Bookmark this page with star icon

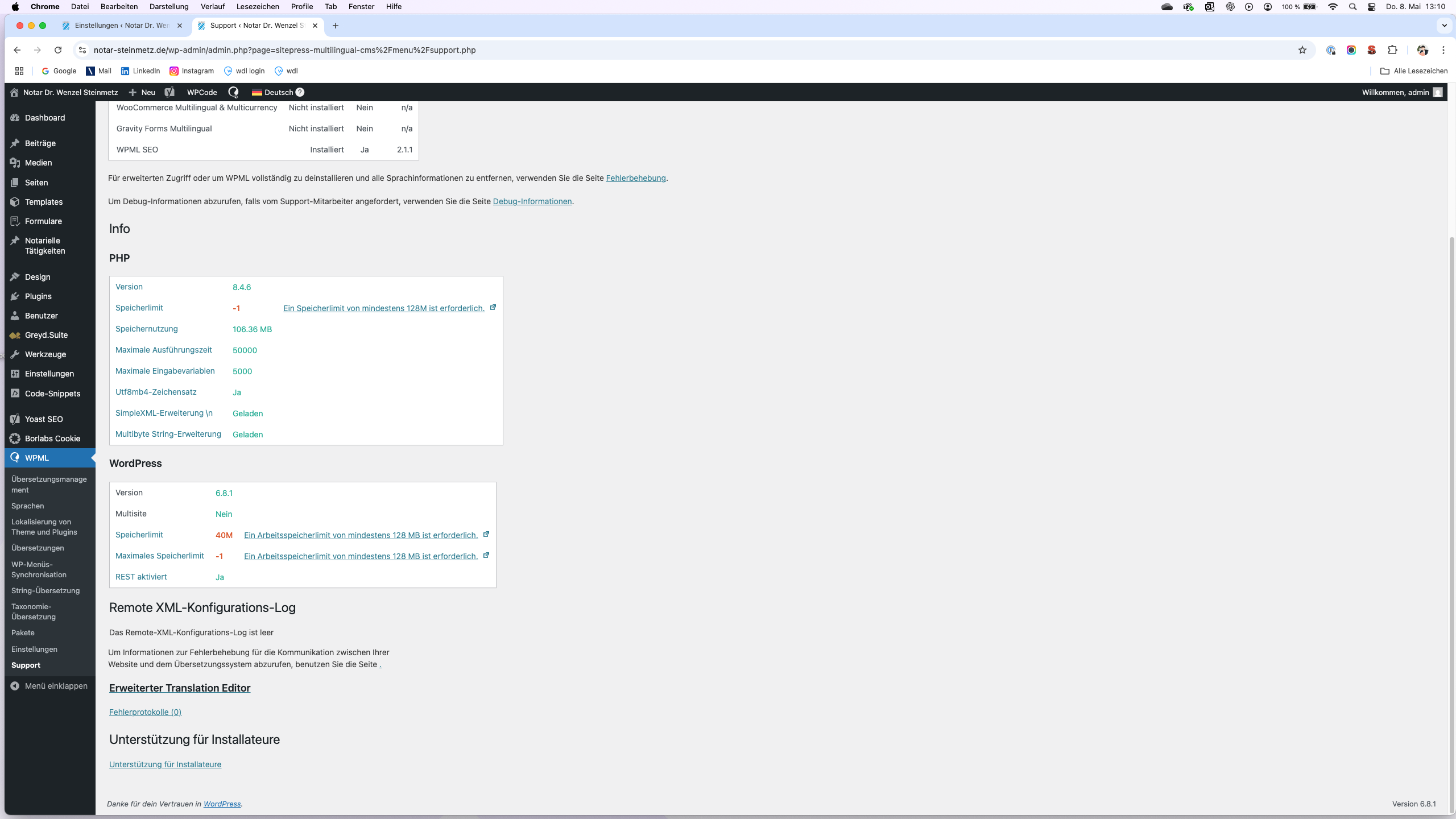1302,50
